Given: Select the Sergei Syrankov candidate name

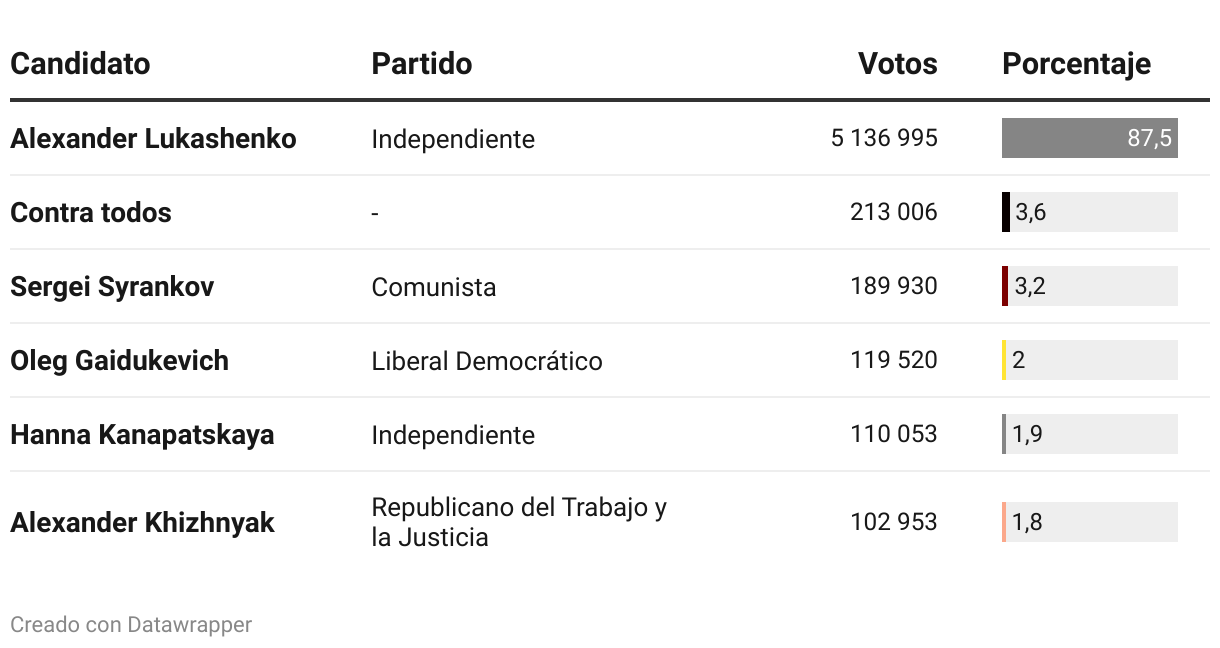Looking at the screenshot, I should 112,286.
